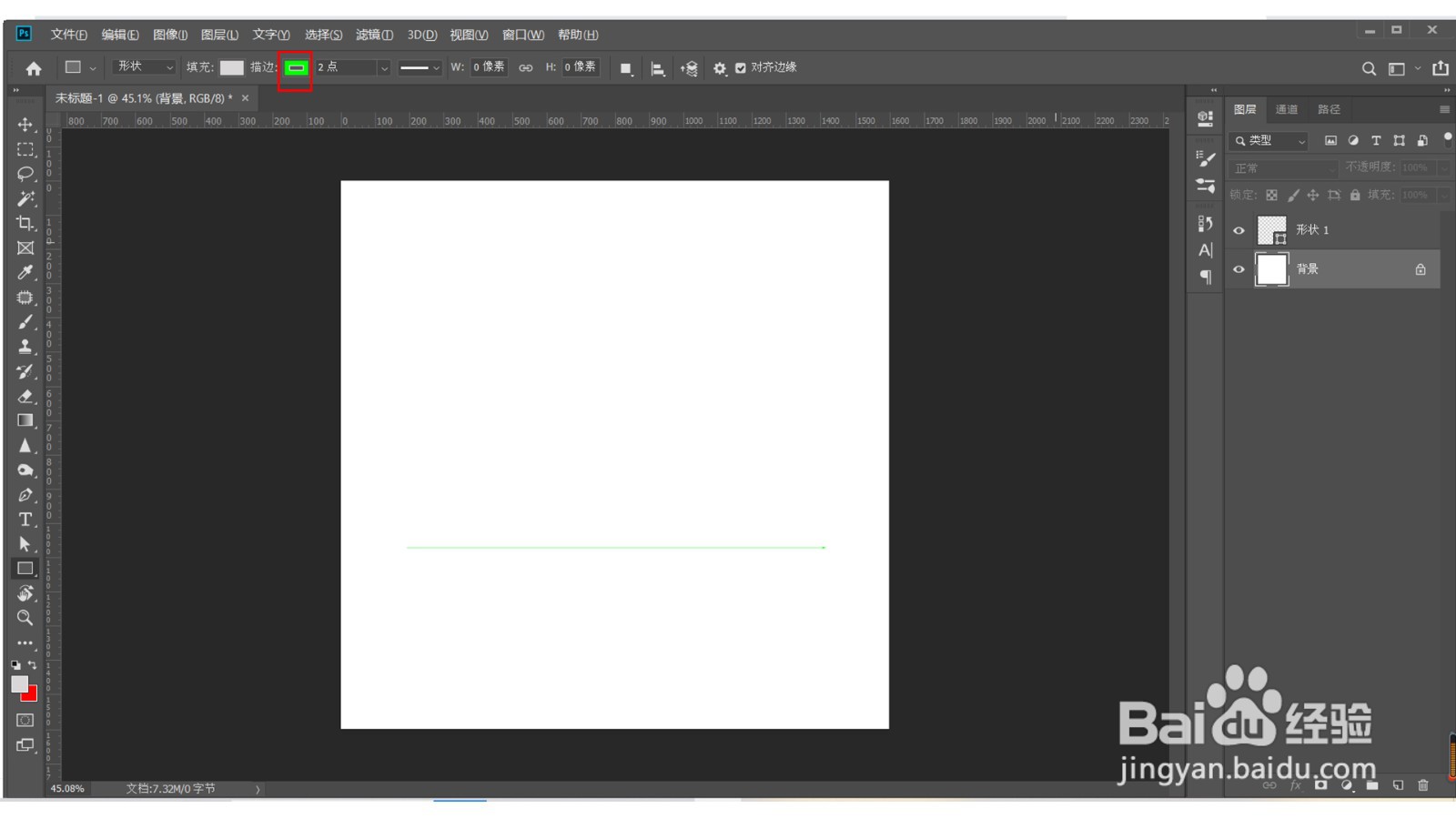Open the Layers panel flyout menu
The width and height of the screenshot is (1456, 819).
(1444, 109)
